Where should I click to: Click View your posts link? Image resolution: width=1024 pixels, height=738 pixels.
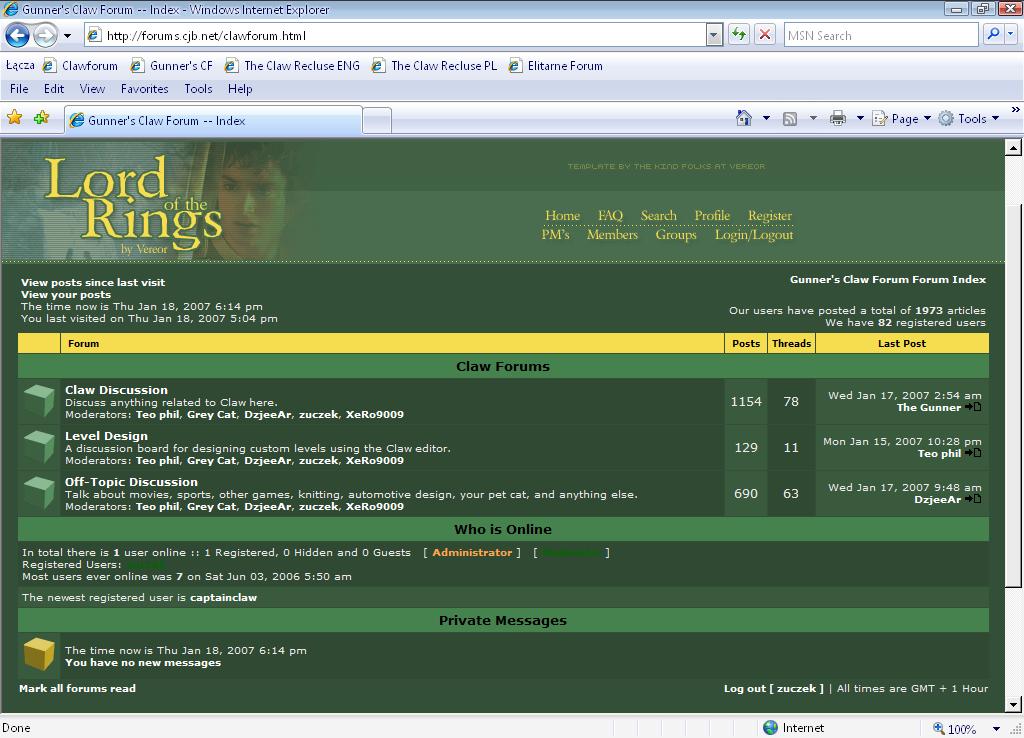coord(66,295)
